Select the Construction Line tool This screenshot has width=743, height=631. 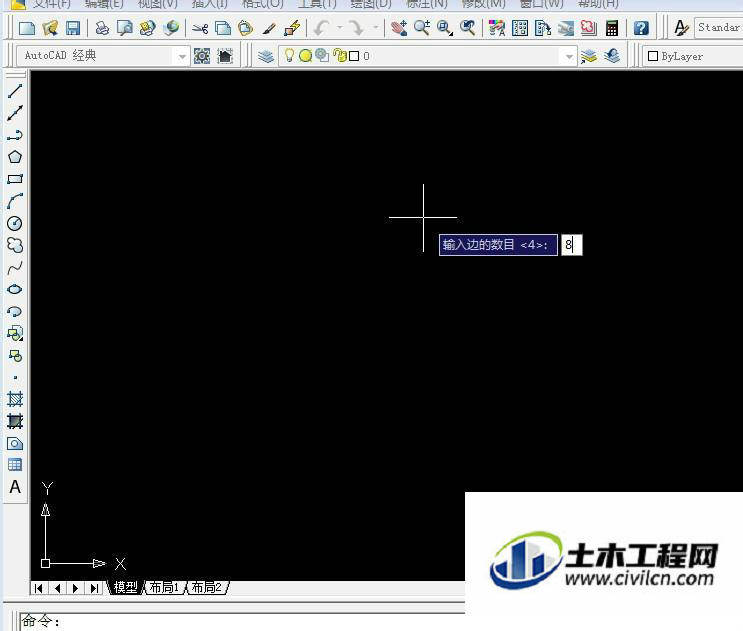15,113
